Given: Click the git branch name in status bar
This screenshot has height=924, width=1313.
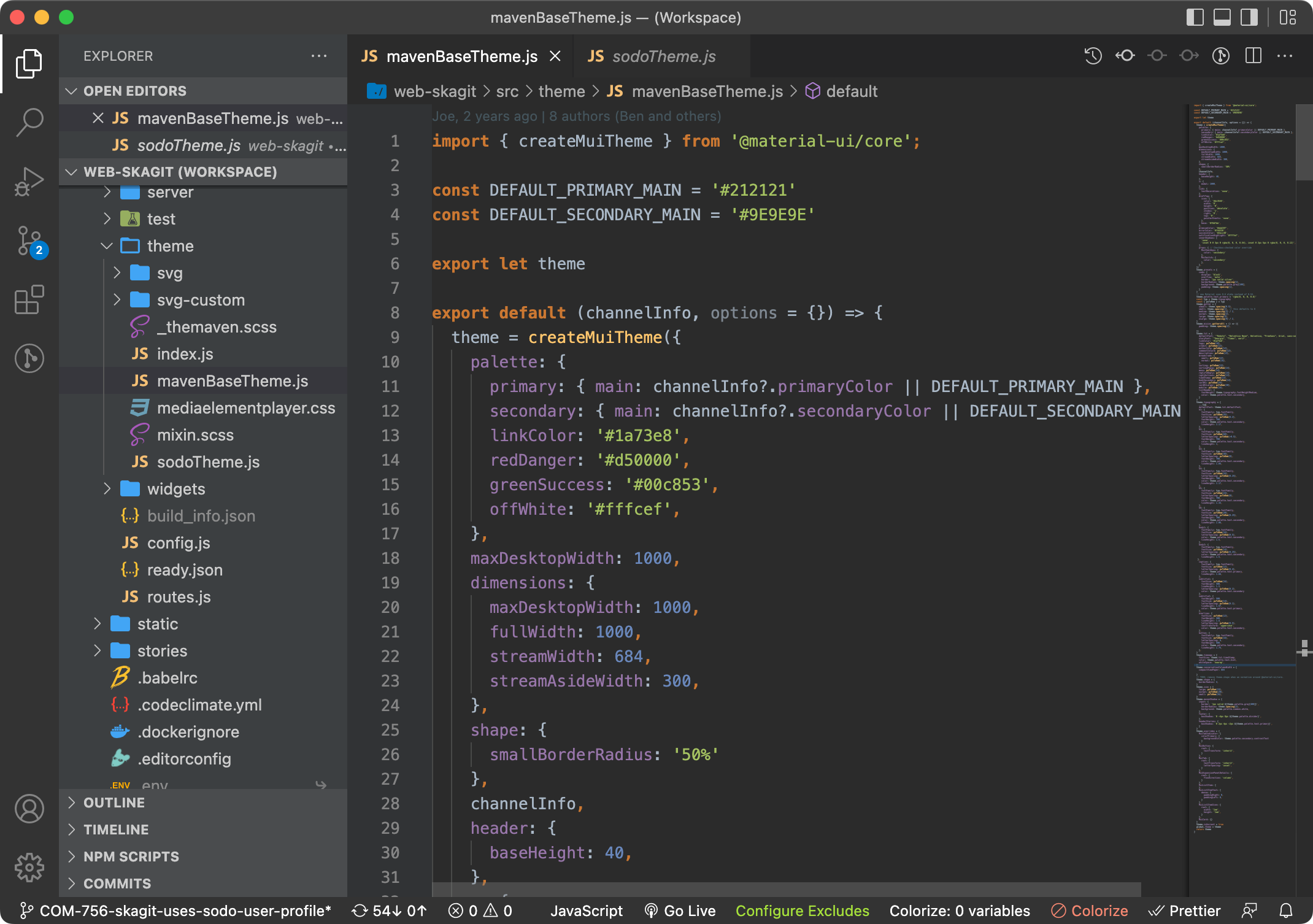Looking at the screenshot, I should pos(175,911).
